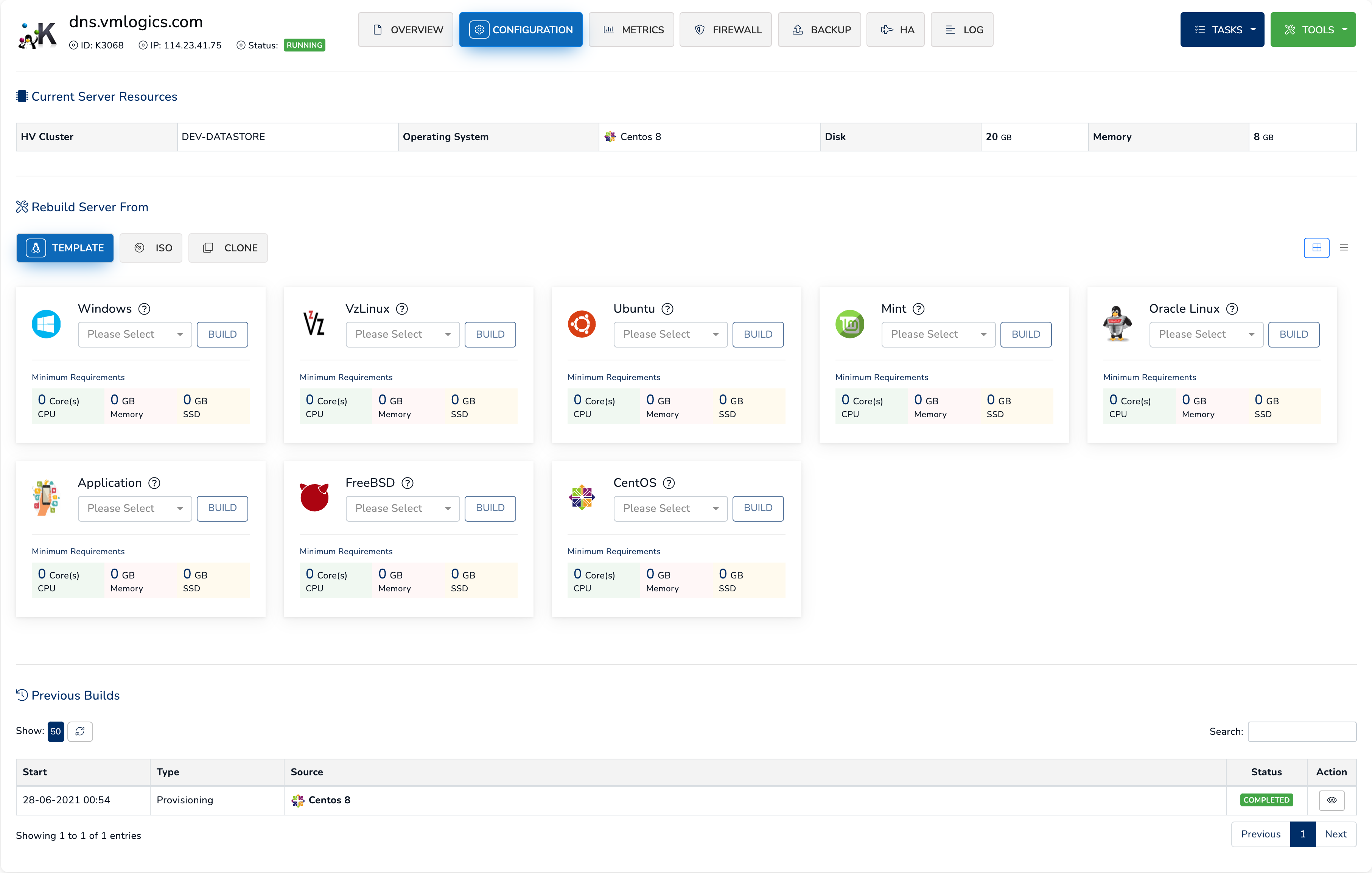Open the LOG tab
Image resolution: width=1372 pixels, height=873 pixels.
pos(962,30)
